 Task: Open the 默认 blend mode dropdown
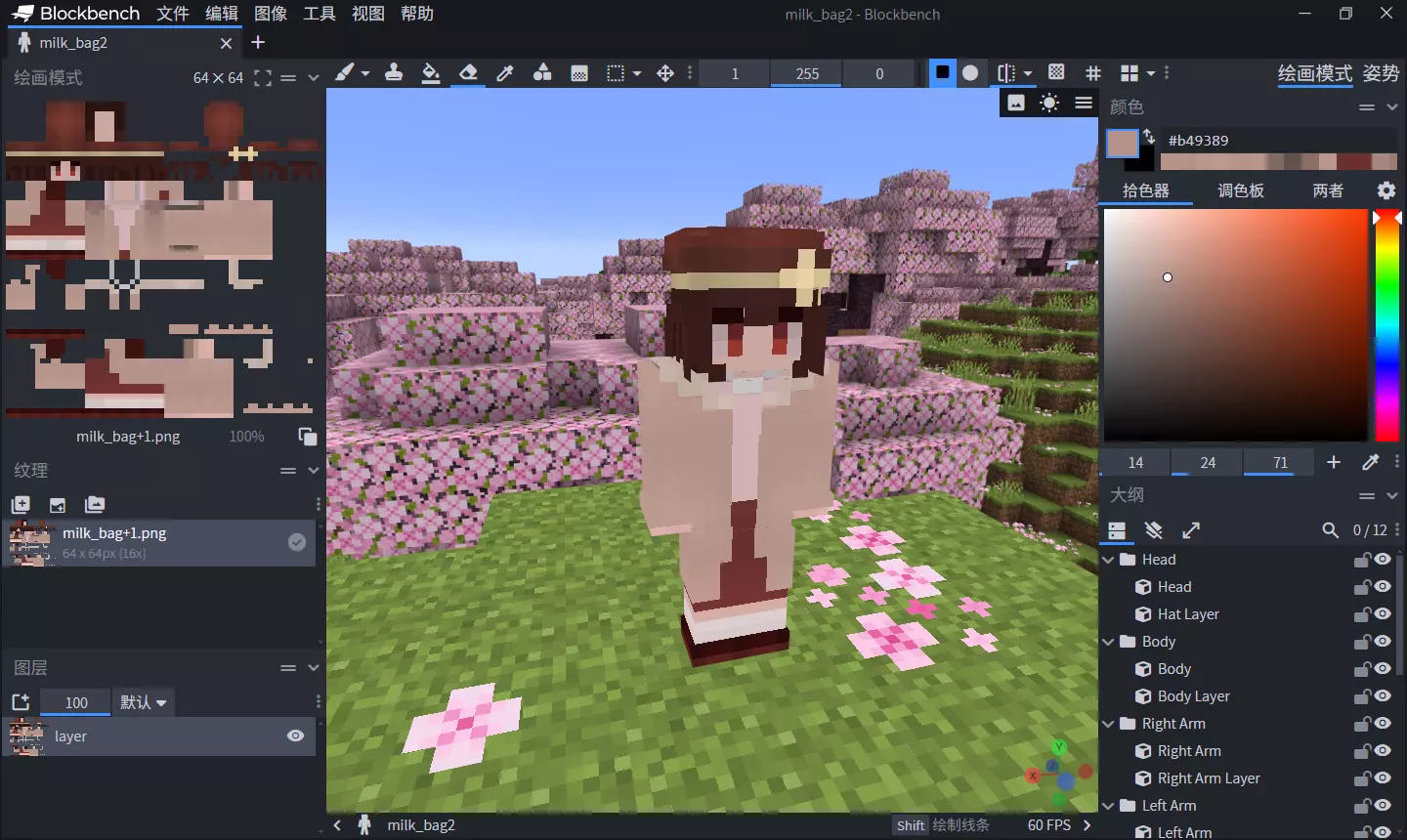pos(144,702)
